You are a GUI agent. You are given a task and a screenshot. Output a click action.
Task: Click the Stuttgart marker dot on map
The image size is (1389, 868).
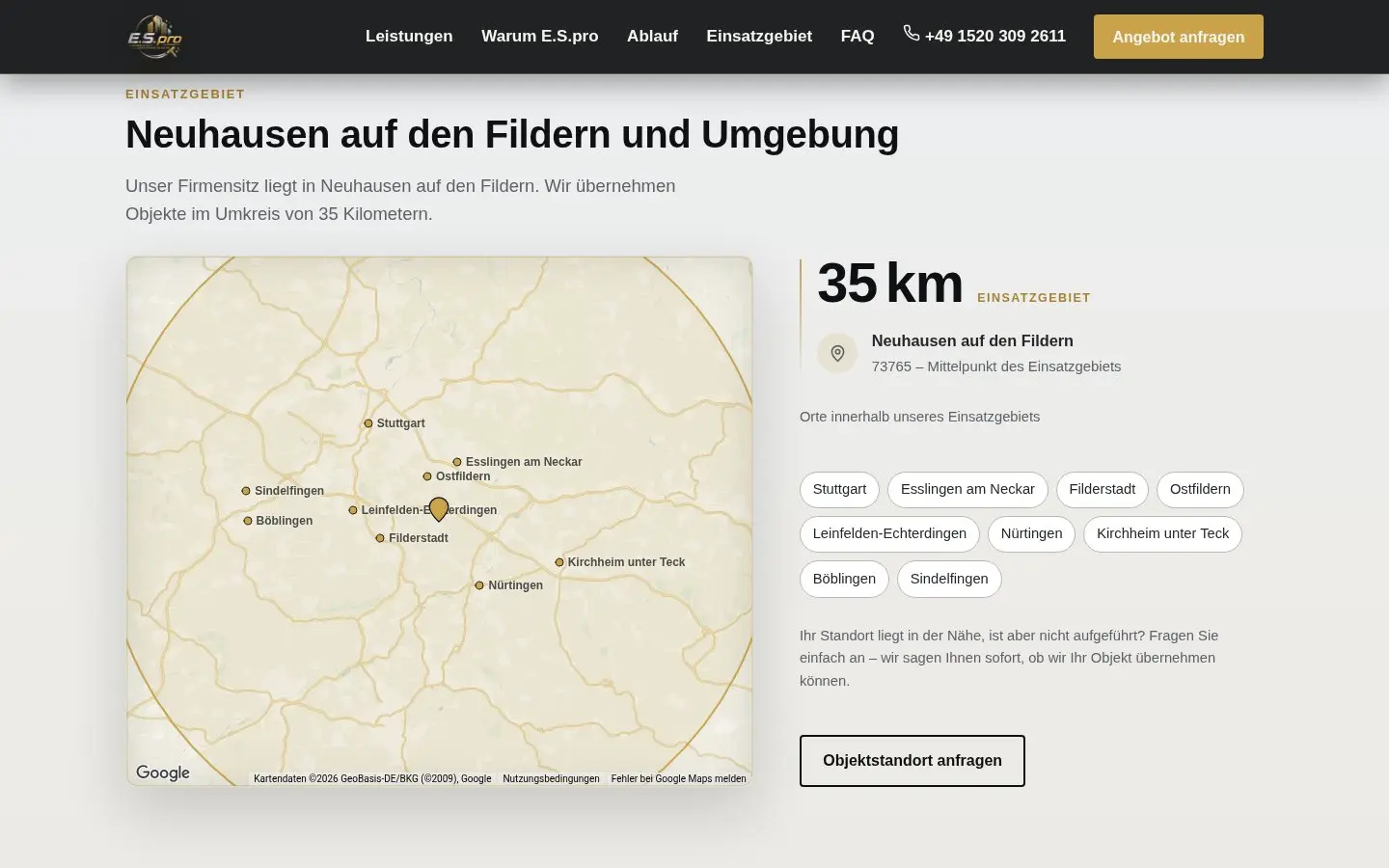368,423
